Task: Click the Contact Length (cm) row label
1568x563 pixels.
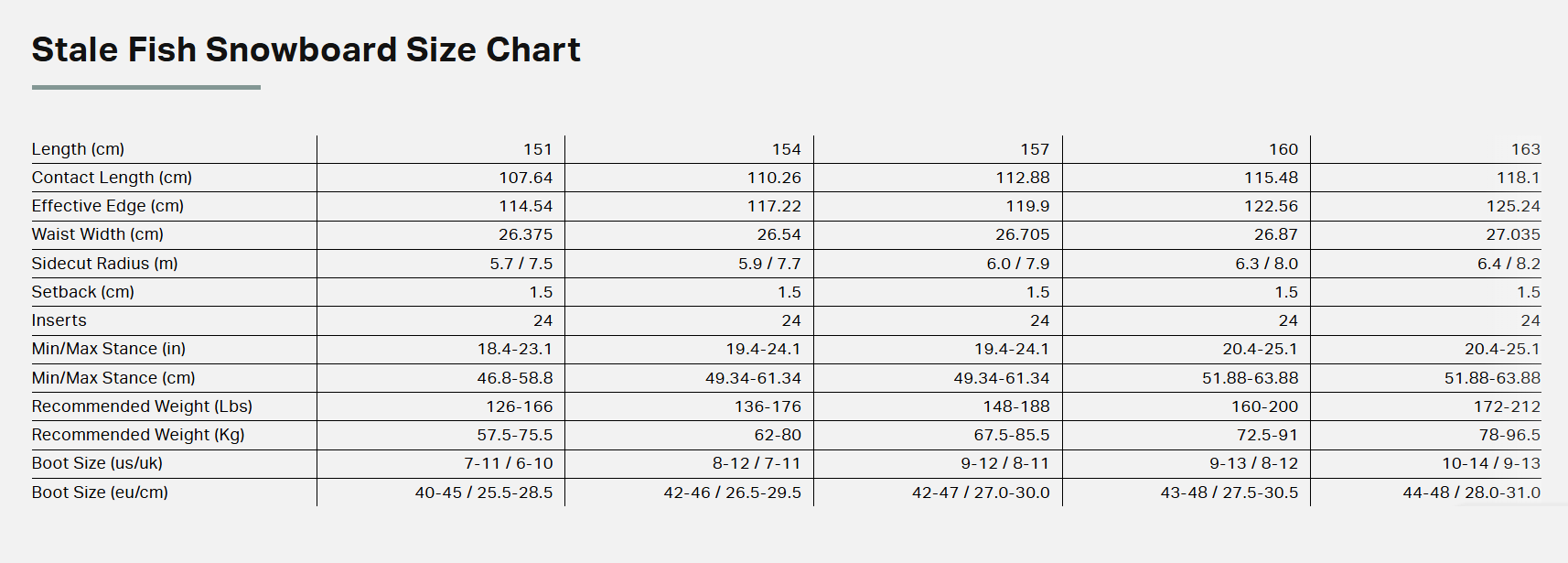Action: pos(112,178)
